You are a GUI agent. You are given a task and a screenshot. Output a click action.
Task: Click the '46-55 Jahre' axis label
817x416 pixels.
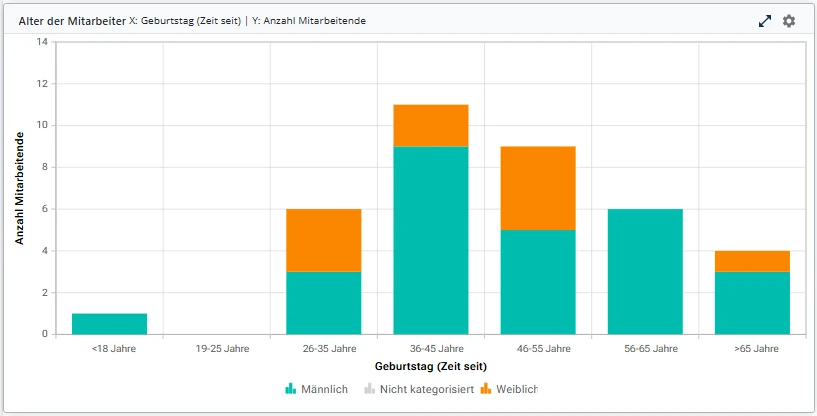[x=544, y=349]
